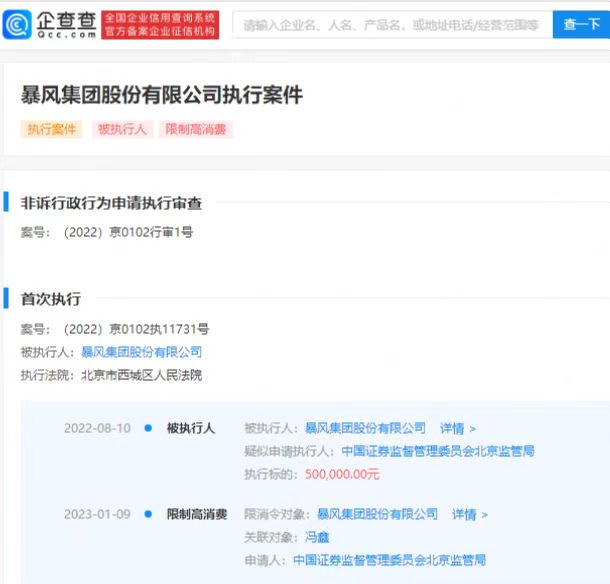
Task: Click the 500,000.00元 execution amount
Action: point(342,474)
